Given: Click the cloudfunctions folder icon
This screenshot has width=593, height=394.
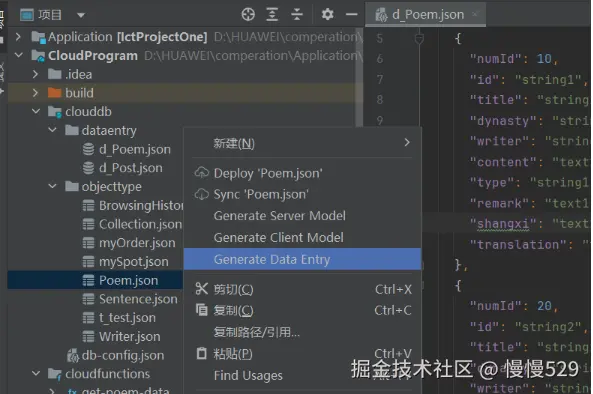Looking at the screenshot, I should (54, 374).
